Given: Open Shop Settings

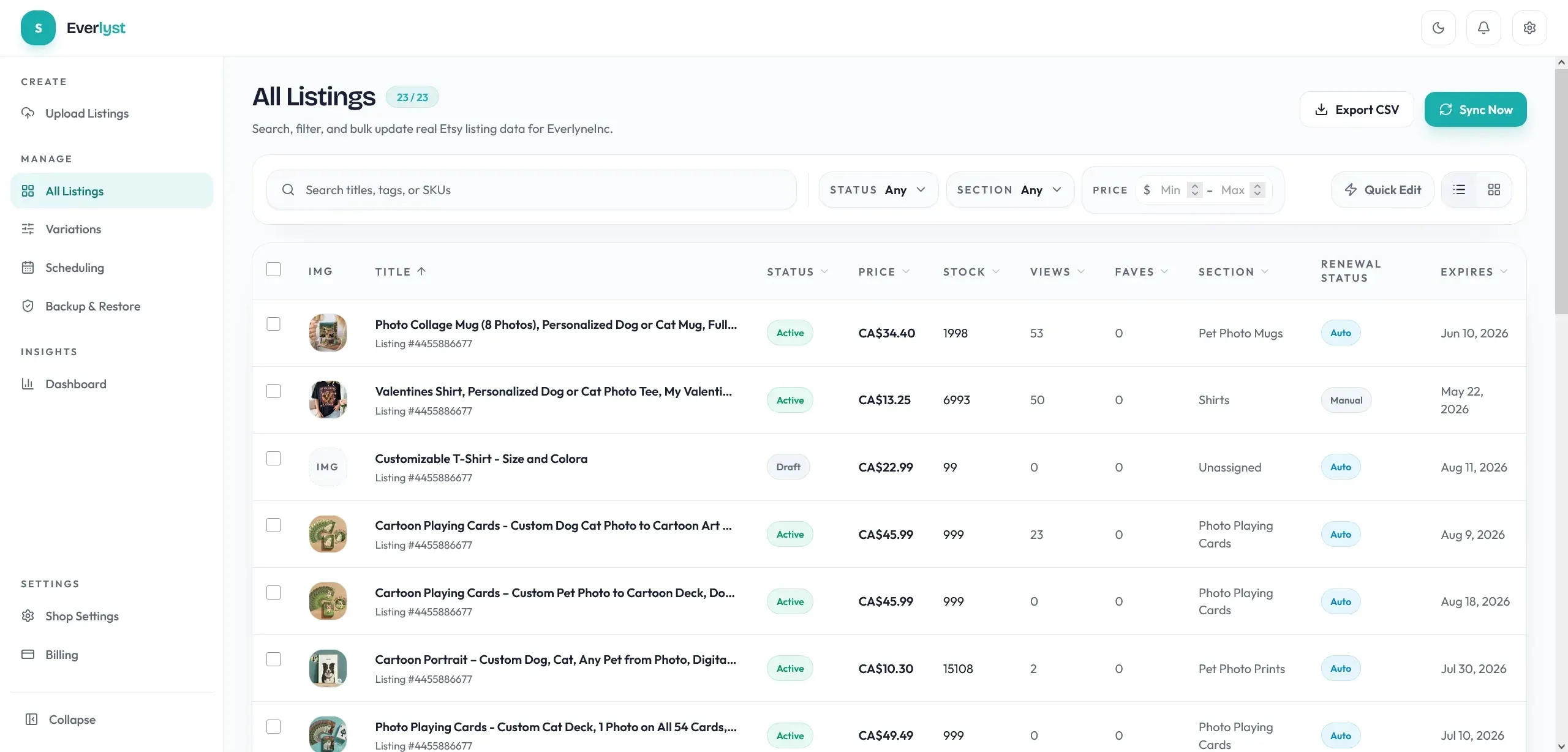Looking at the screenshot, I should 111,616.
